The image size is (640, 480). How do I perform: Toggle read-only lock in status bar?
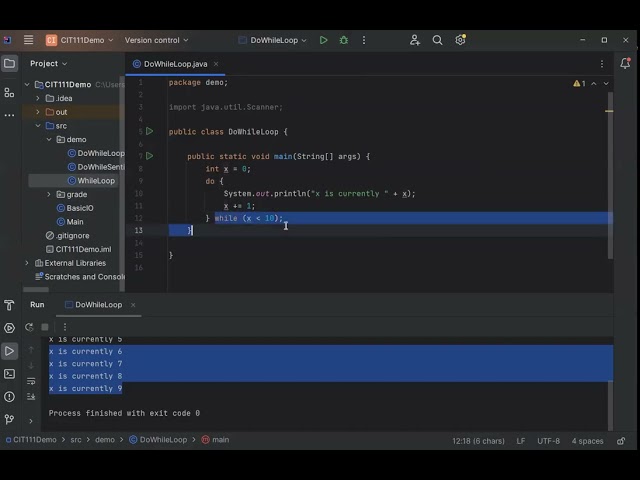tap(621, 441)
